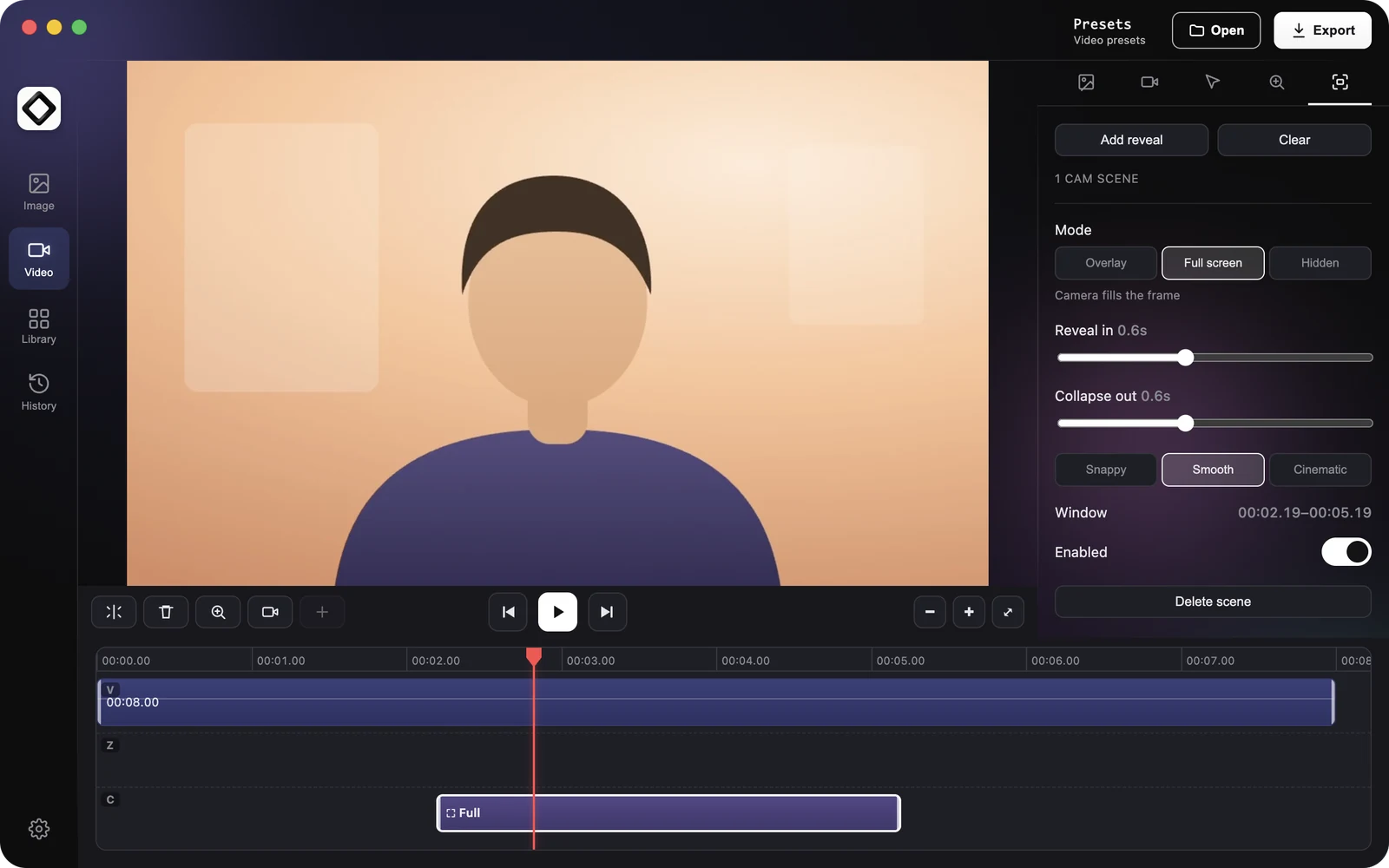Screen dimensions: 1389x868
Task: Open the History sidebar section
Action: pyautogui.click(x=38, y=392)
